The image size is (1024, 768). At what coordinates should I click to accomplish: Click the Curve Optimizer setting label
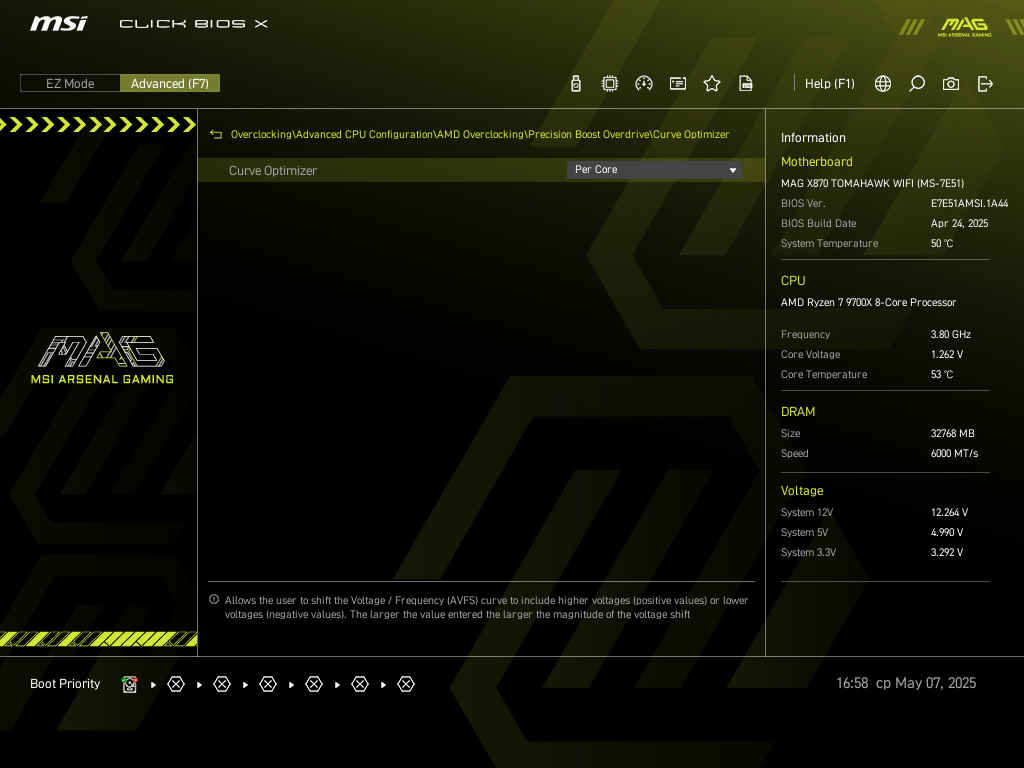(273, 170)
